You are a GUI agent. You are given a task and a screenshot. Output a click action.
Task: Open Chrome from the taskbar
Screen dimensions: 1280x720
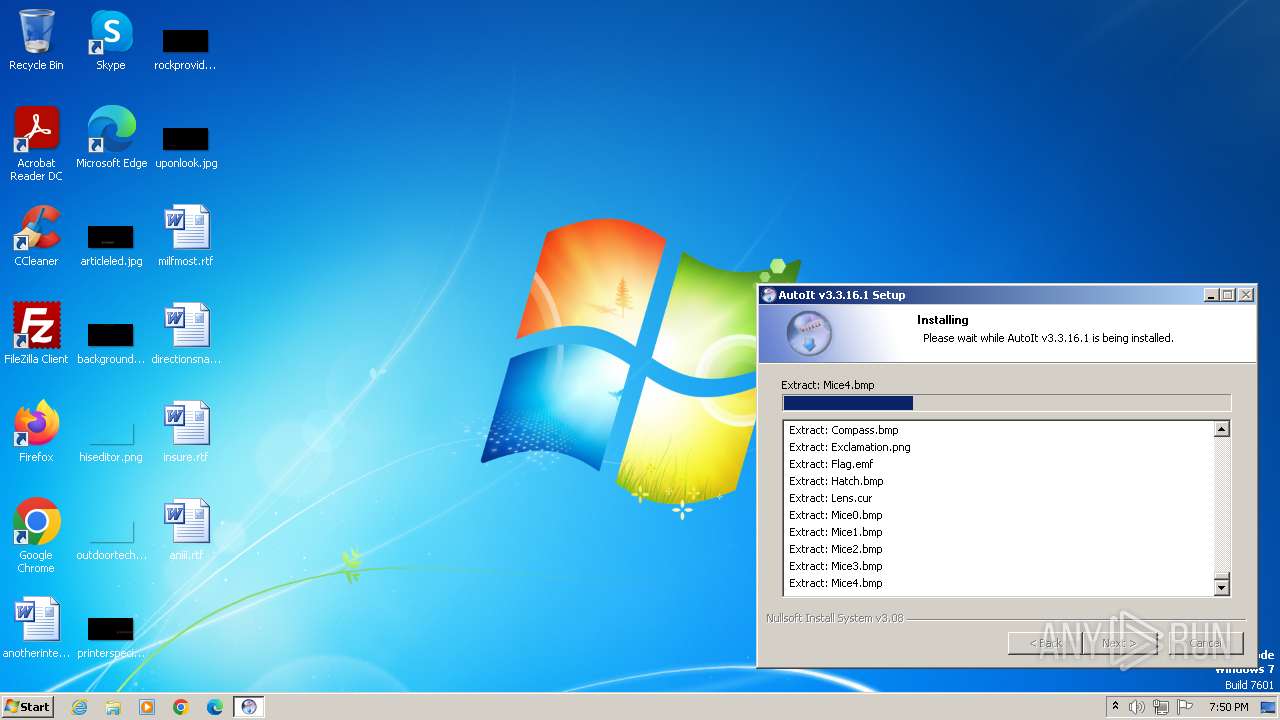(181, 707)
